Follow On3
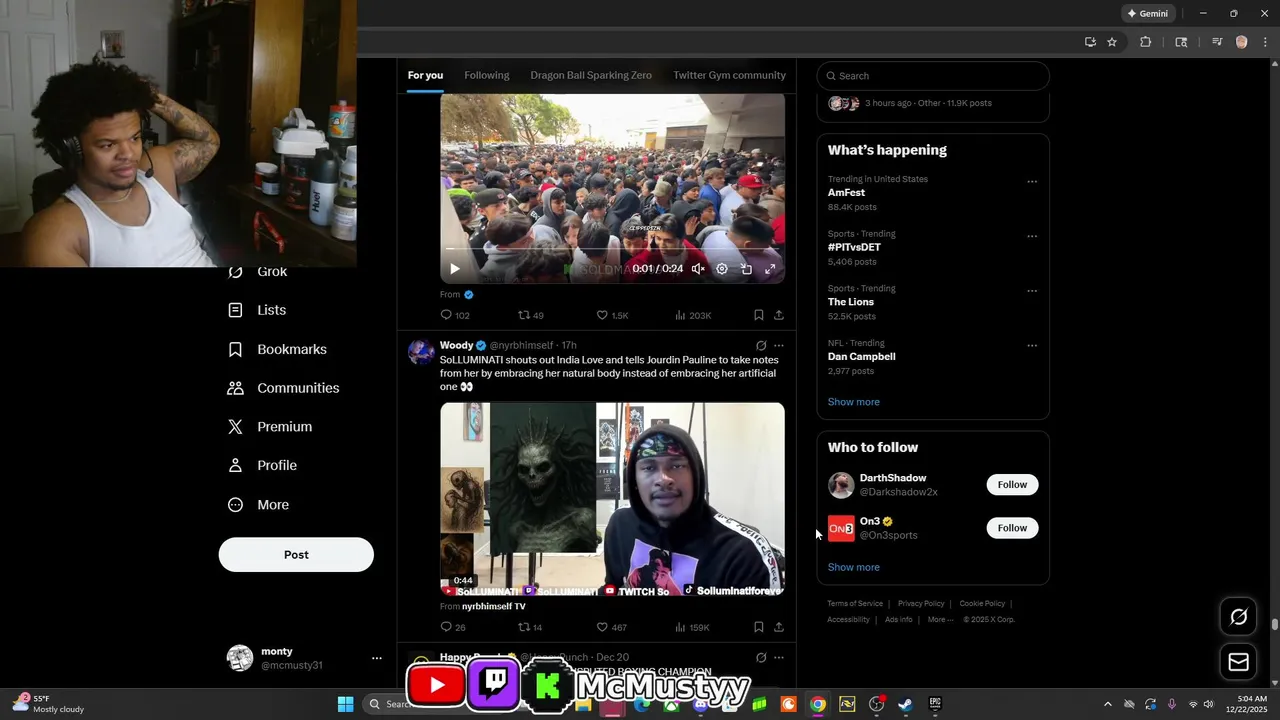This screenshot has width=1280, height=720. (x=1012, y=528)
